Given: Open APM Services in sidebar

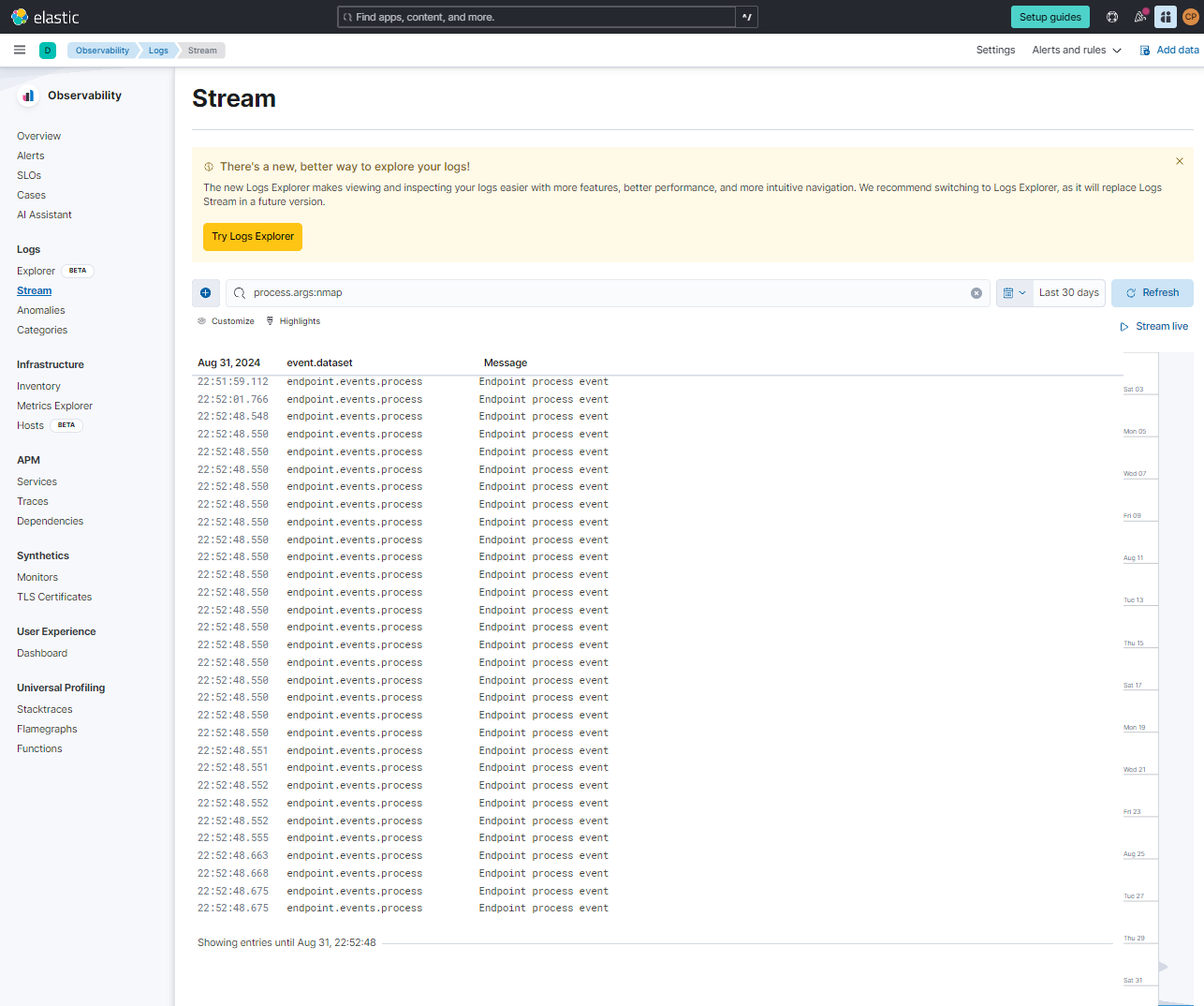Looking at the screenshot, I should [x=37, y=482].
